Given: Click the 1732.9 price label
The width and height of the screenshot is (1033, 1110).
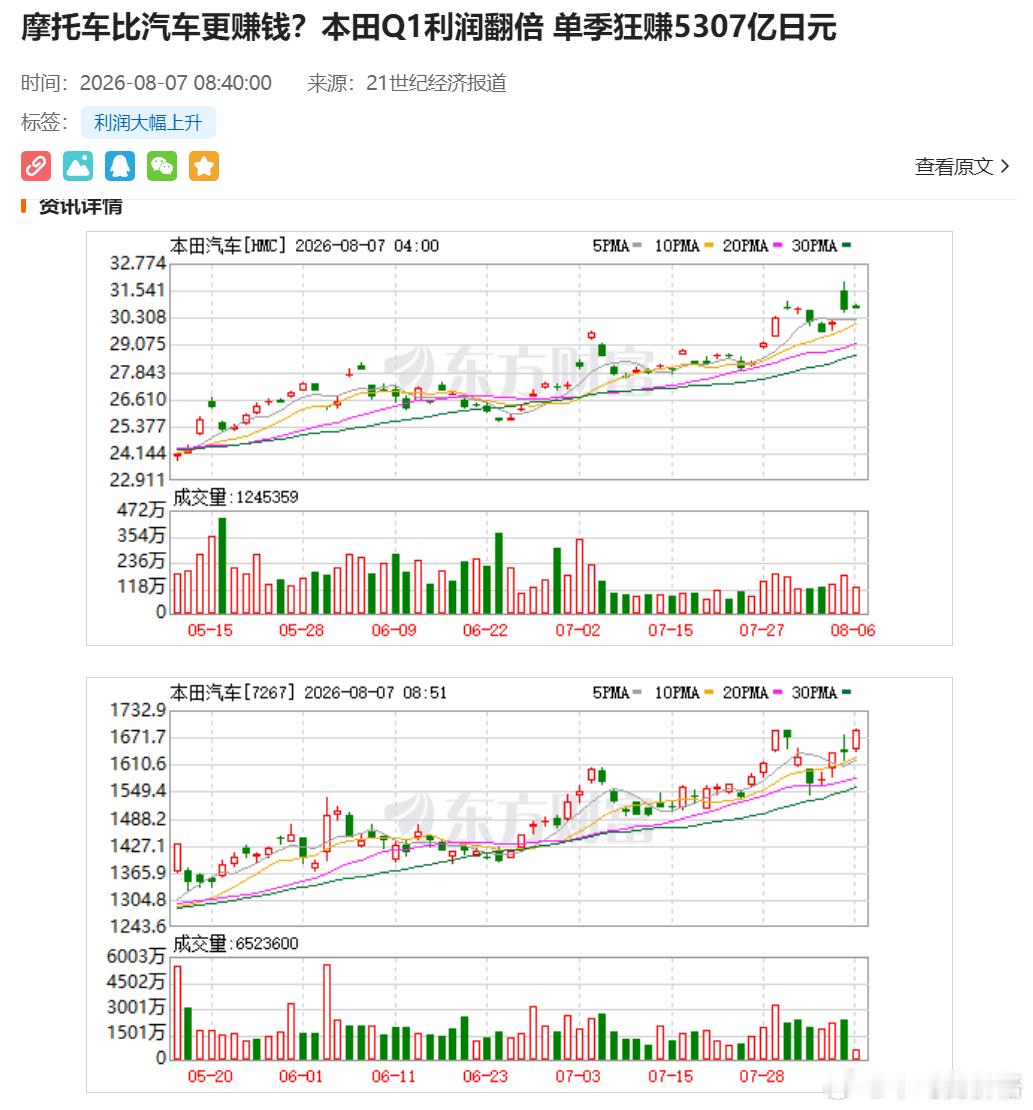Looking at the screenshot, I should (137, 710).
